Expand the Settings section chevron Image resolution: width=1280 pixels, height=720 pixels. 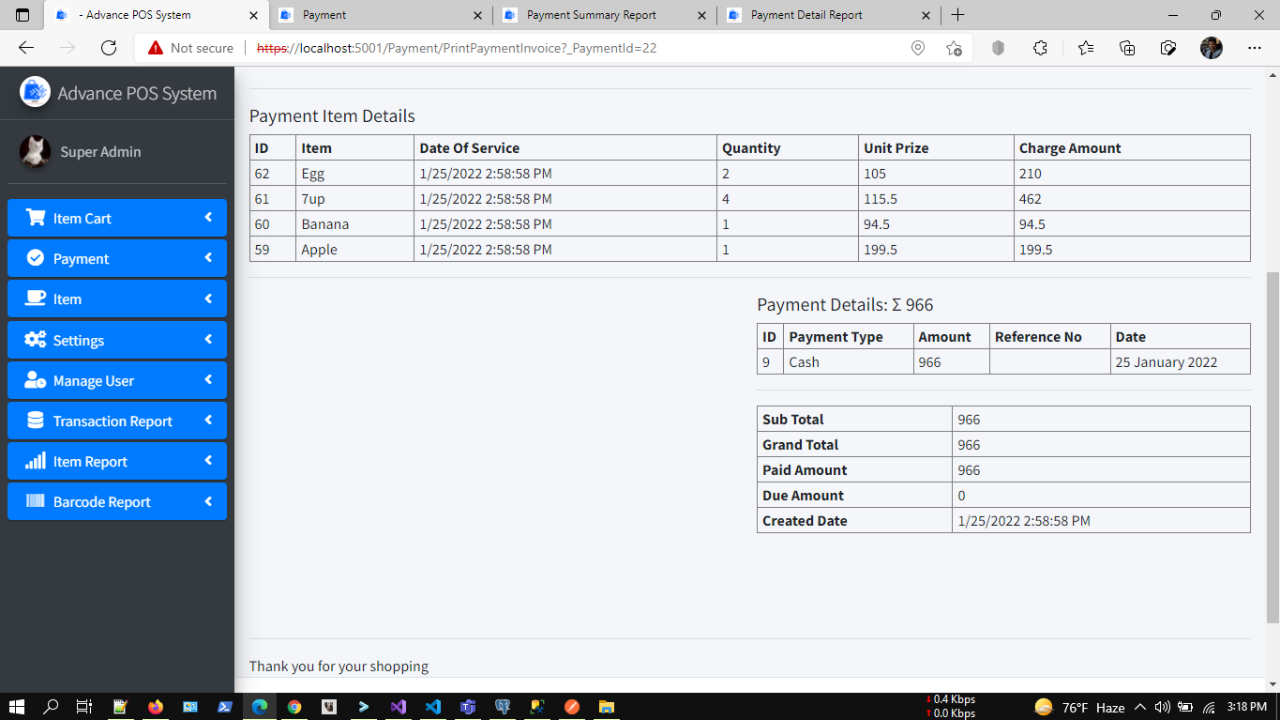tap(208, 339)
